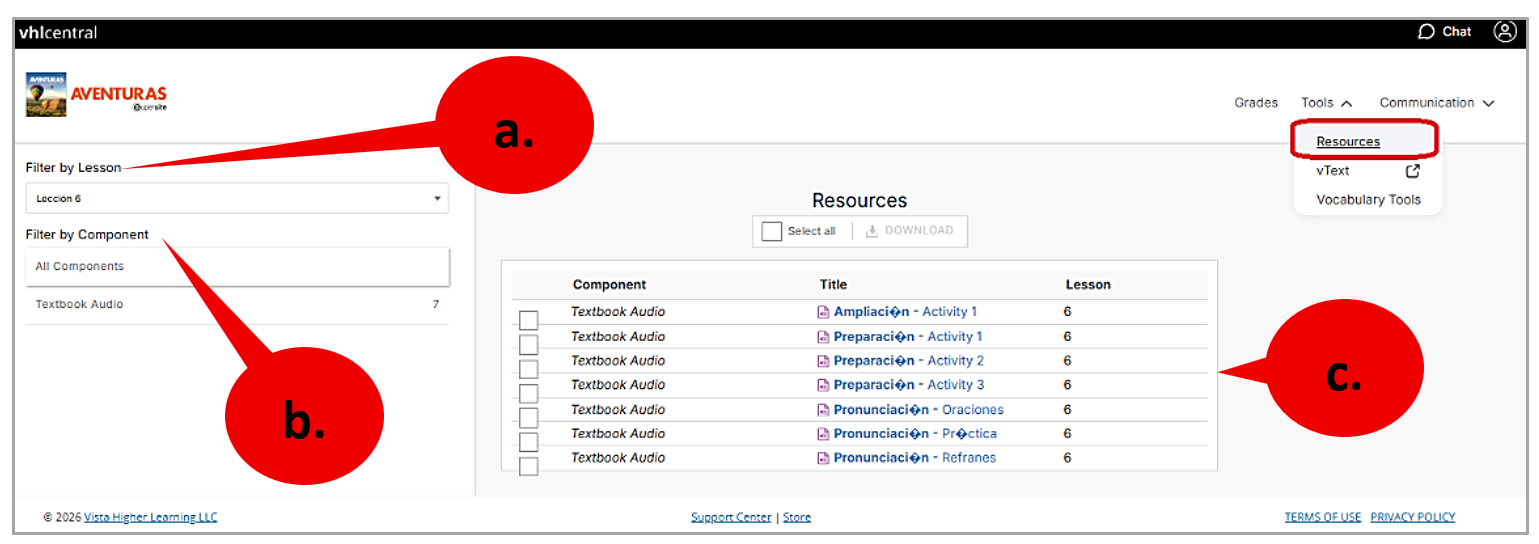
Task: Click the Aventuras book cover logo
Action: [46, 95]
